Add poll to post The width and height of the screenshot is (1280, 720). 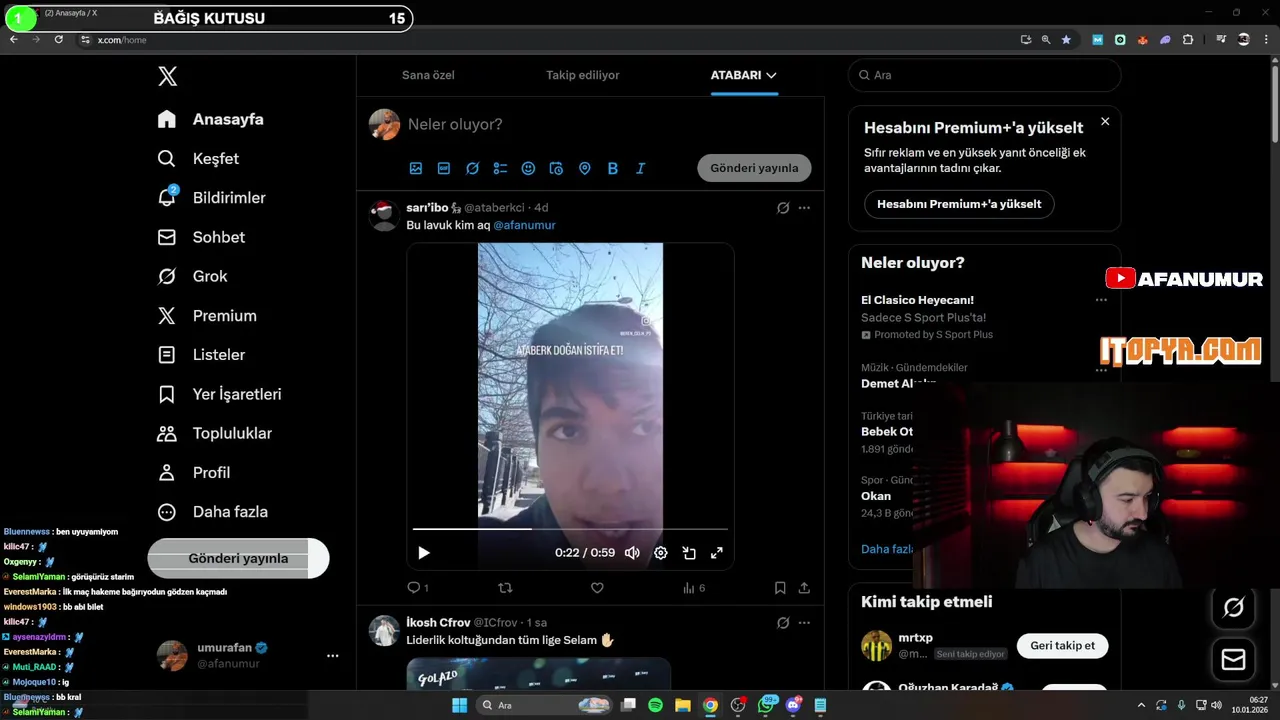click(500, 168)
